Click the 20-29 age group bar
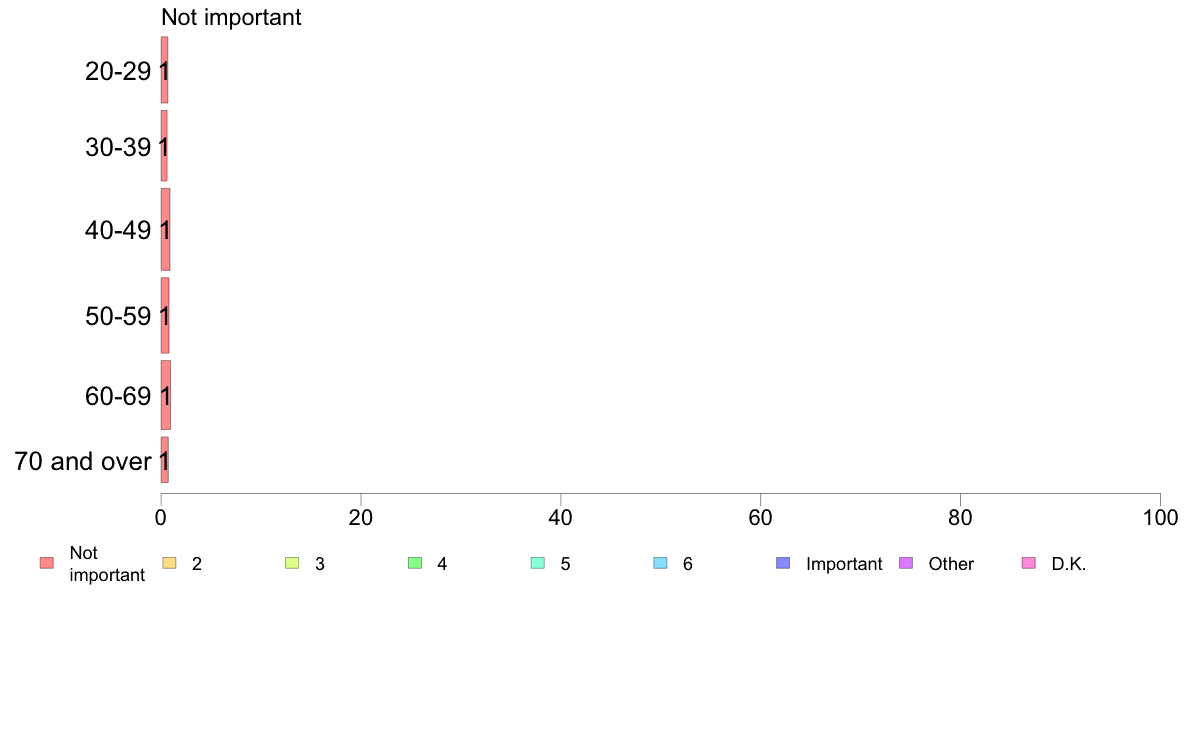The image size is (1188, 736). pos(164,70)
